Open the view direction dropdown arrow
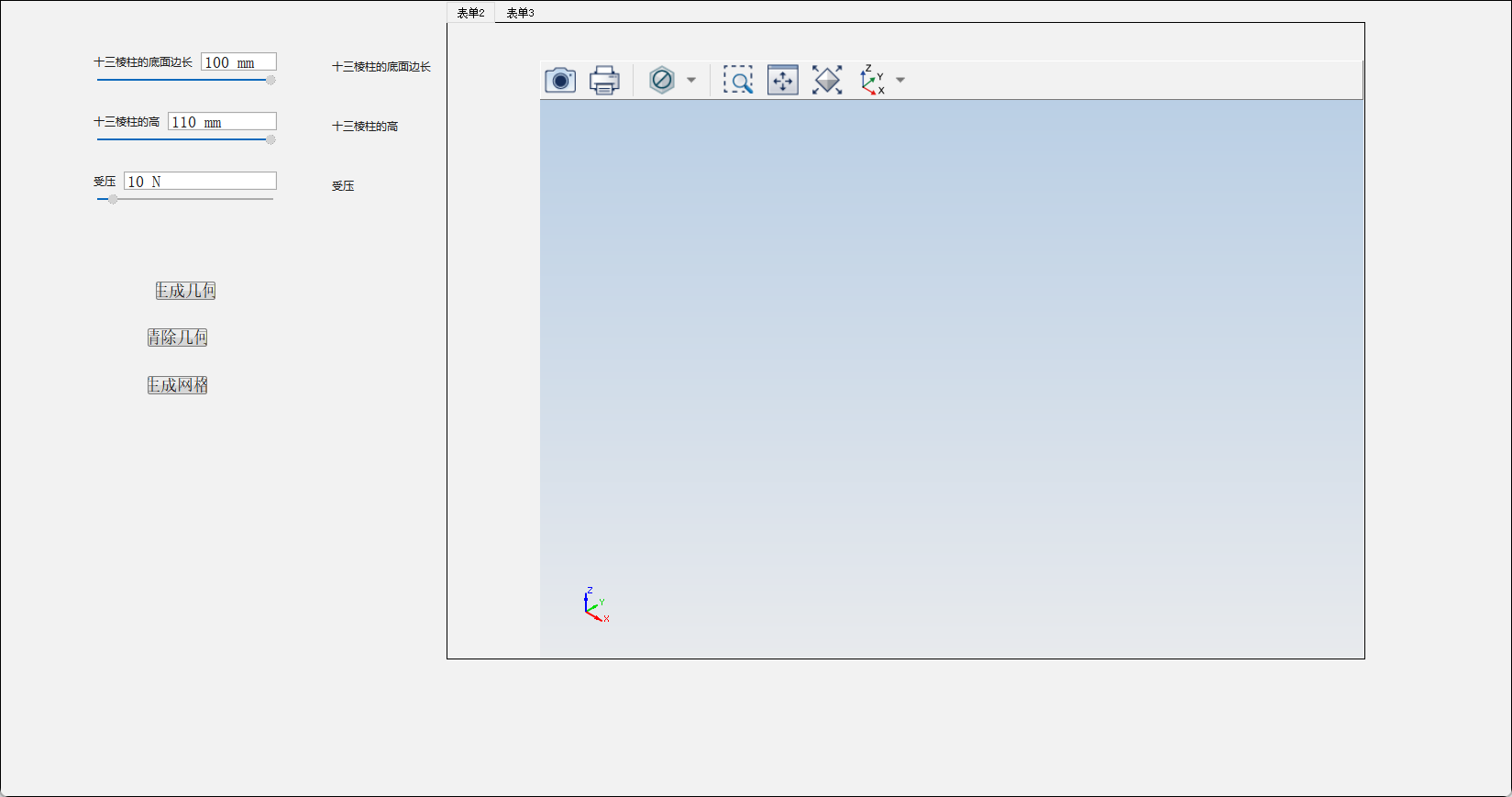1512x797 pixels. (x=900, y=80)
